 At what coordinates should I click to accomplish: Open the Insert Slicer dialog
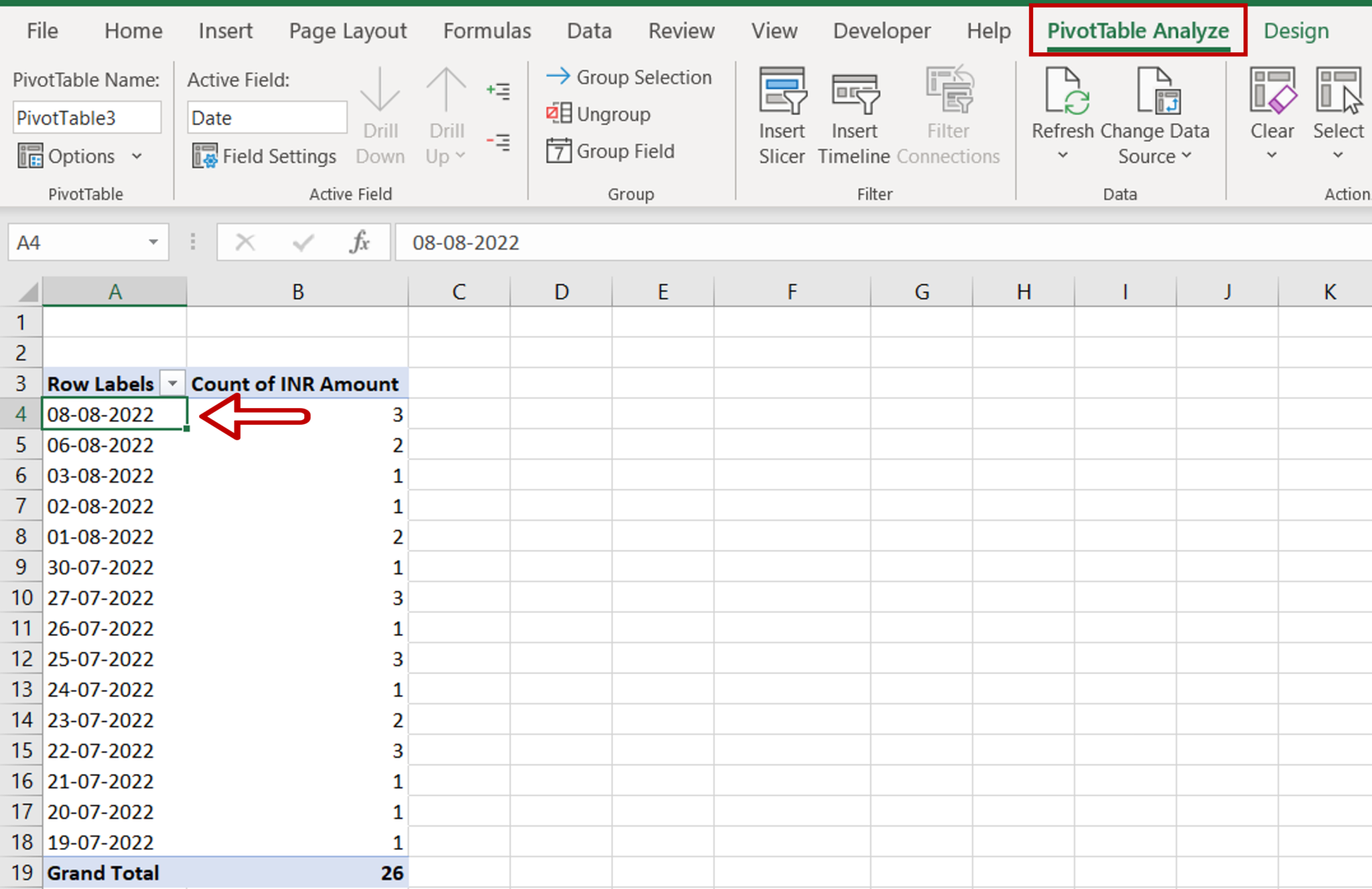tap(782, 114)
